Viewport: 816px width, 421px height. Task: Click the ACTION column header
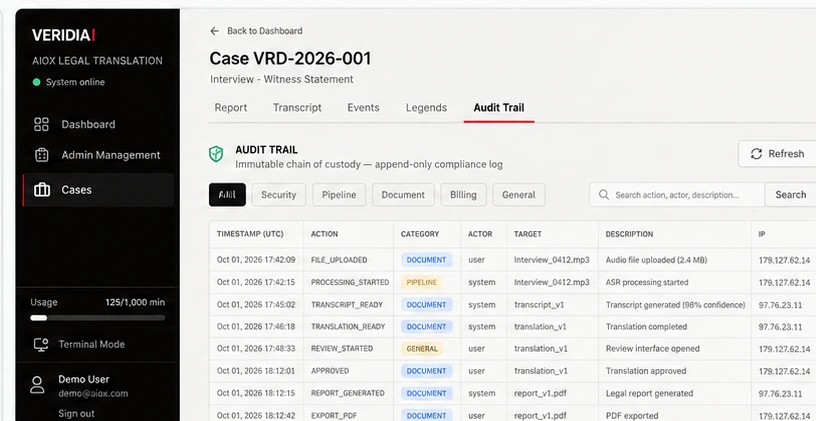coord(325,234)
